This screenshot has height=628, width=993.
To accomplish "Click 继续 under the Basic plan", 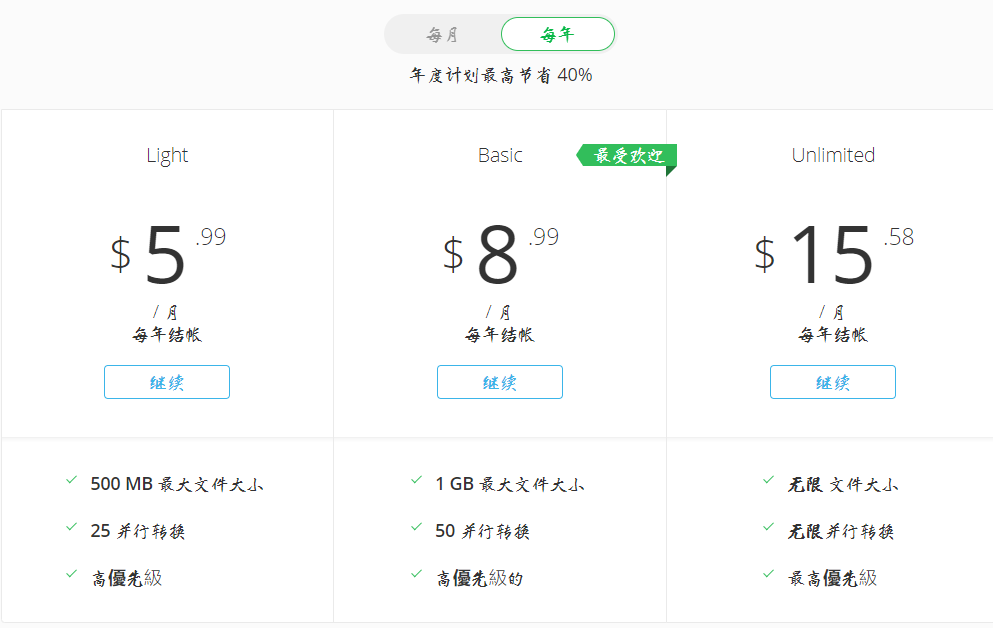I will tap(499, 381).
